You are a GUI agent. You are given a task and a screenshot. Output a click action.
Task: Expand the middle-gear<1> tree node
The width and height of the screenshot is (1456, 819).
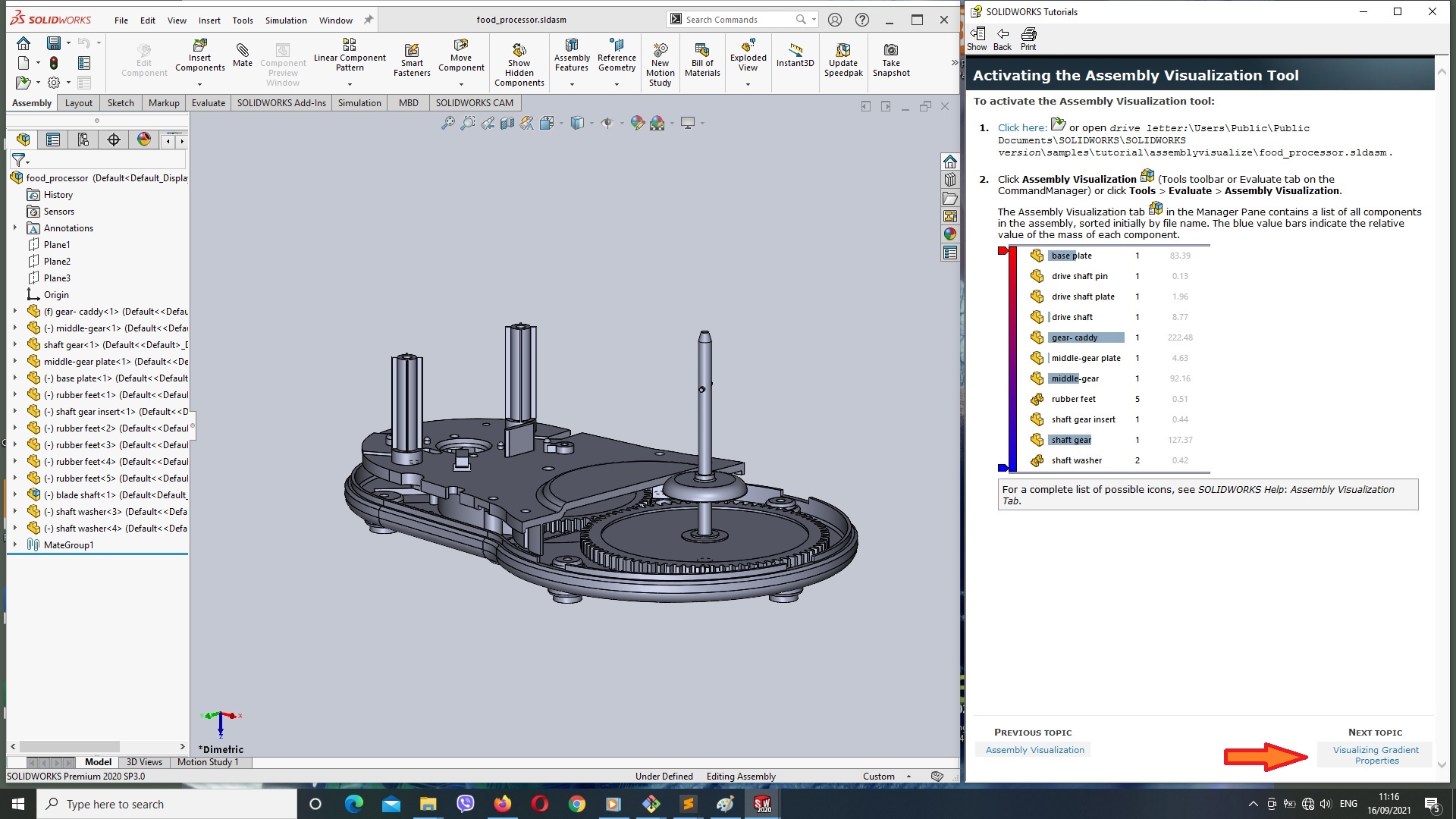coord(14,328)
